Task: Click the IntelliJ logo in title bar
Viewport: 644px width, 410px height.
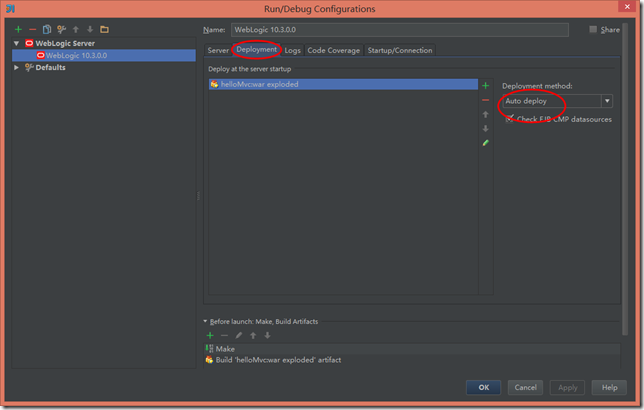Action: tap(11, 8)
